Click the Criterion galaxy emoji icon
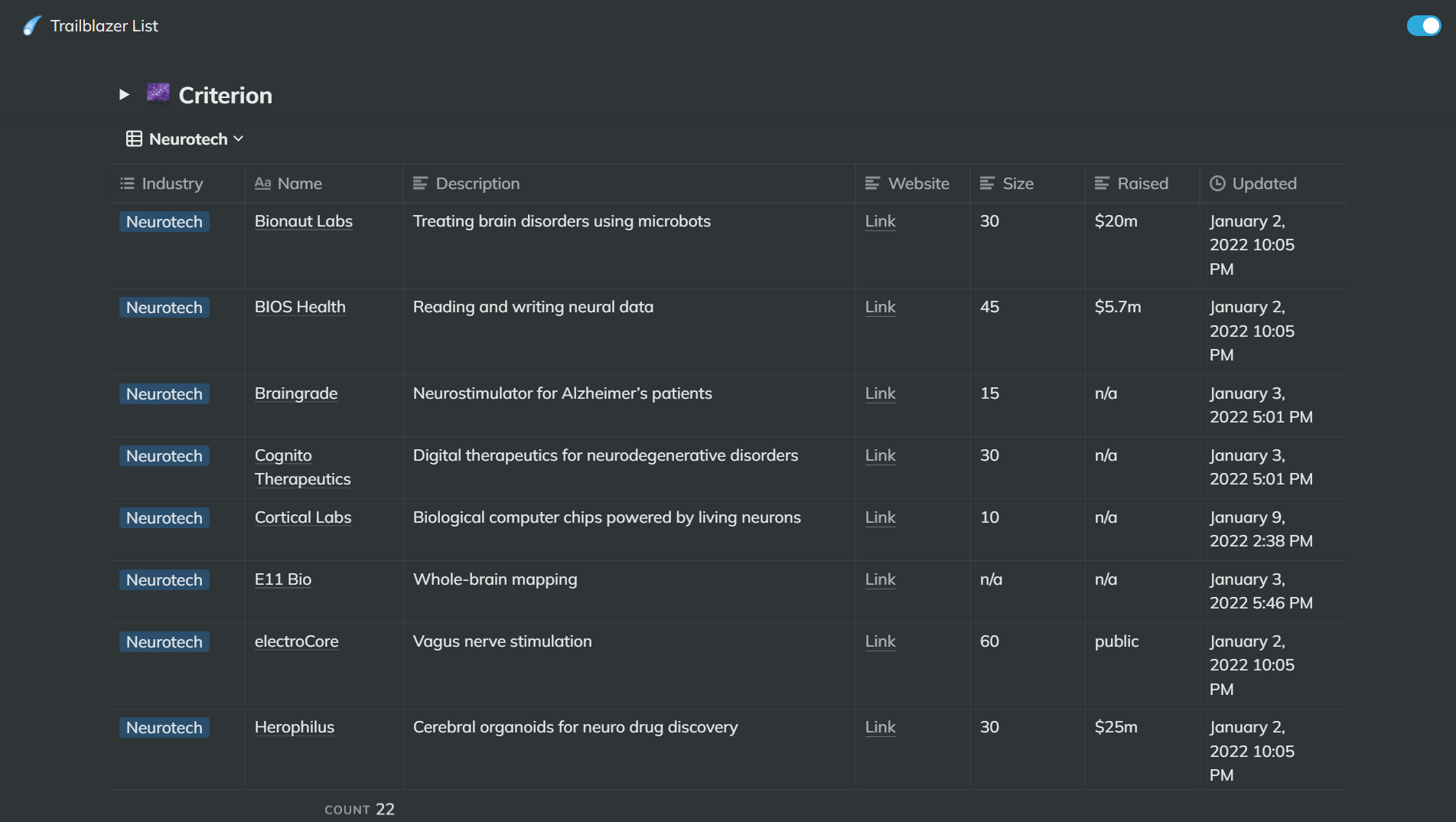Screen dimensions: 1456x822 (158, 93)
